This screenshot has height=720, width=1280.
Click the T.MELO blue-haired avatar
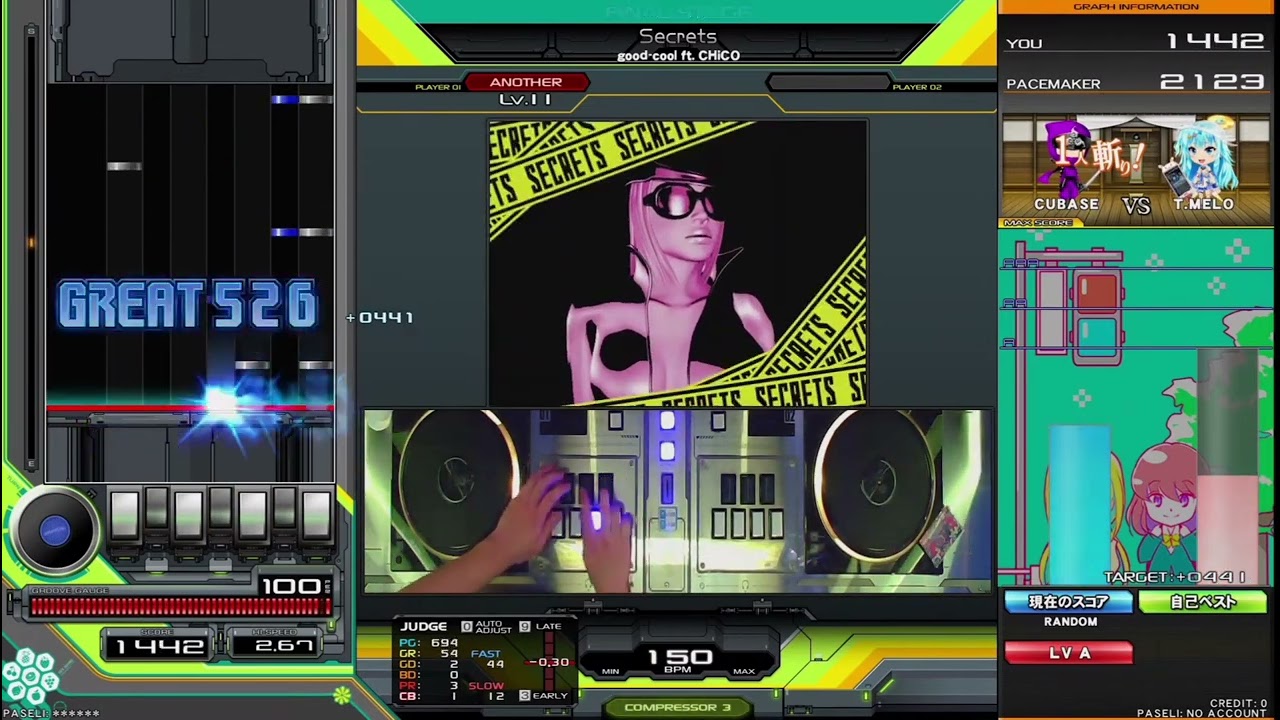[x=1204, y=159]
